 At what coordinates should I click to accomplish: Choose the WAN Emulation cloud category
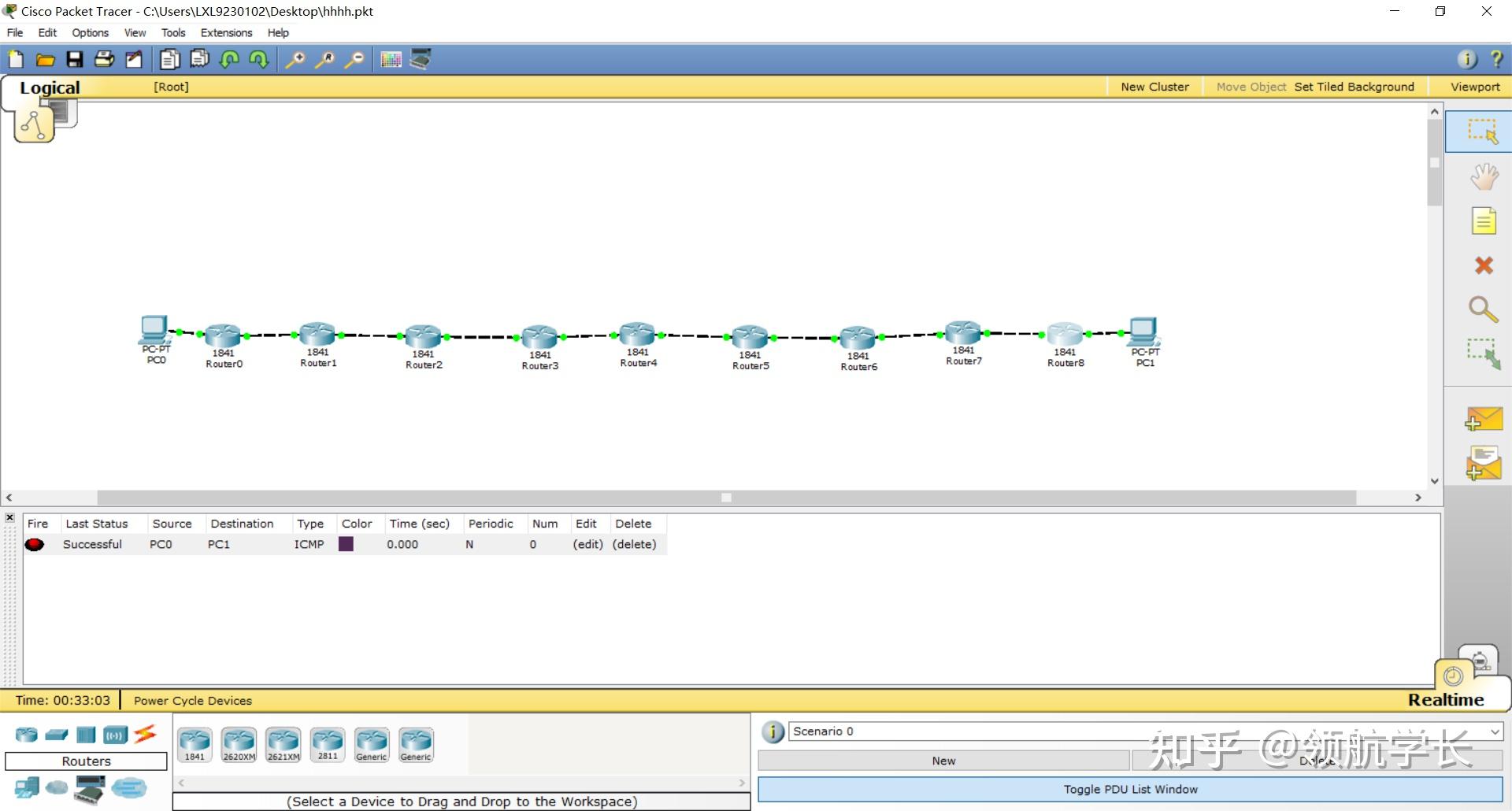[56, 787]
